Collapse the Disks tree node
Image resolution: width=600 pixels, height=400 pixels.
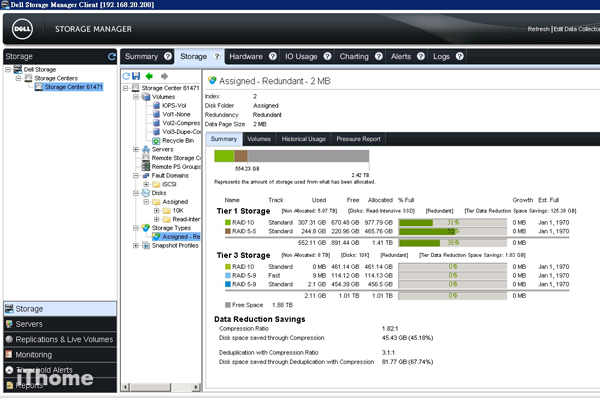136,193
